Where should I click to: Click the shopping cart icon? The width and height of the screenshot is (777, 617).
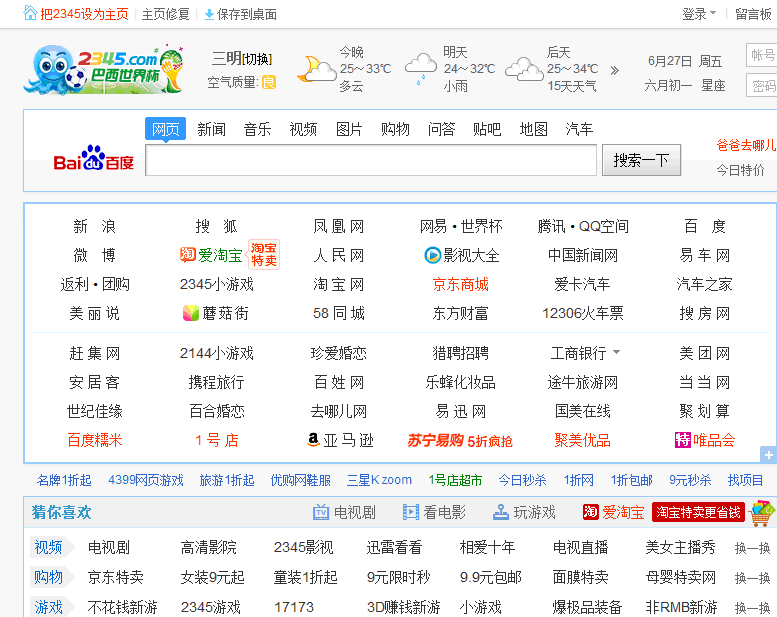[x=762, y=513]
